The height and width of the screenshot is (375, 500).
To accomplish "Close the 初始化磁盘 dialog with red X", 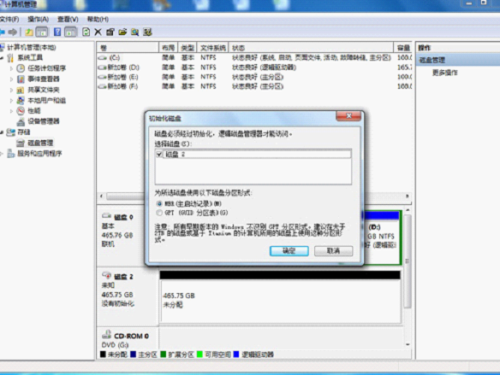I will pos(349,116).
